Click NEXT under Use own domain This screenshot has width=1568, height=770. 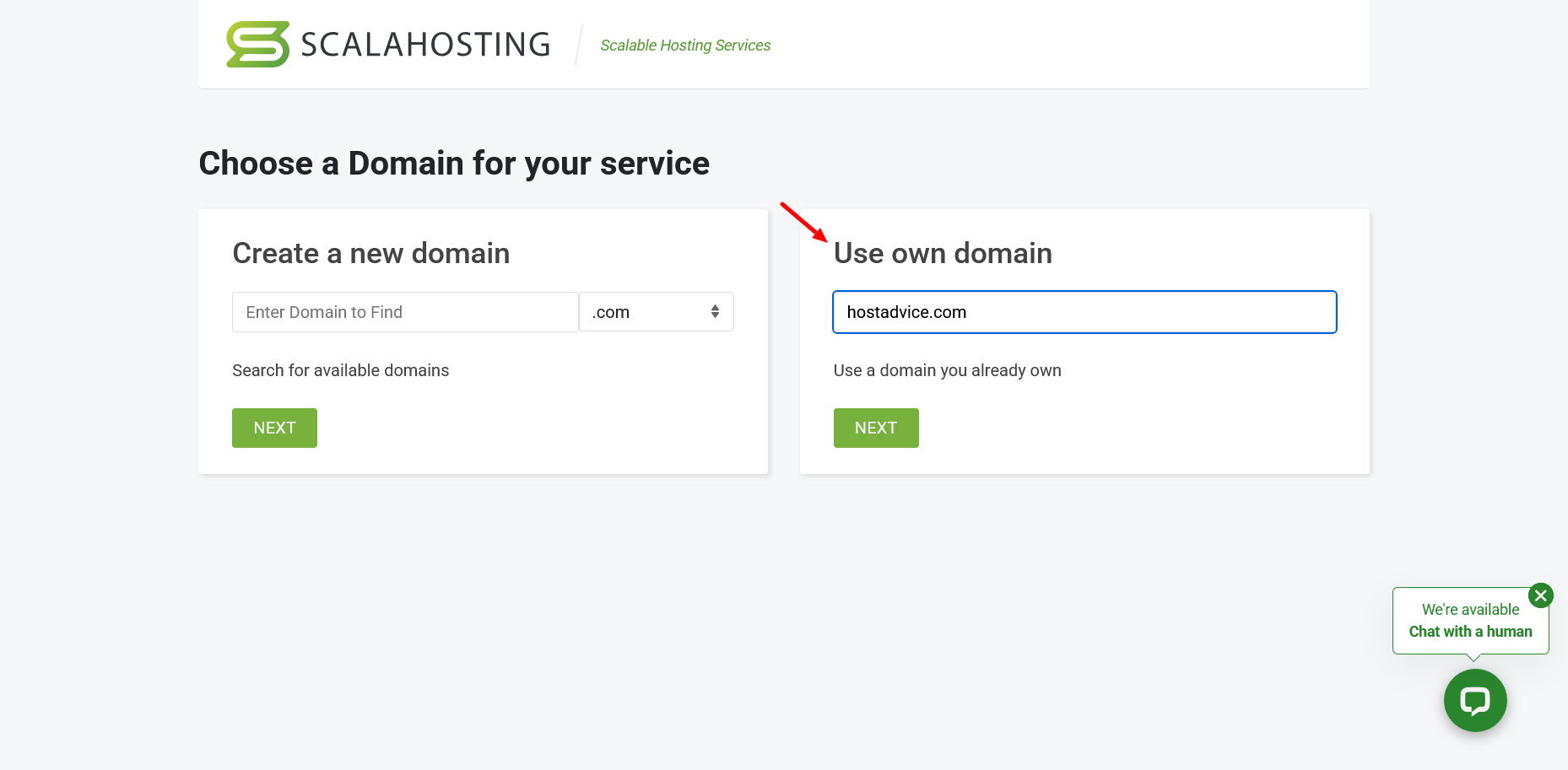[x=876, y=428]
